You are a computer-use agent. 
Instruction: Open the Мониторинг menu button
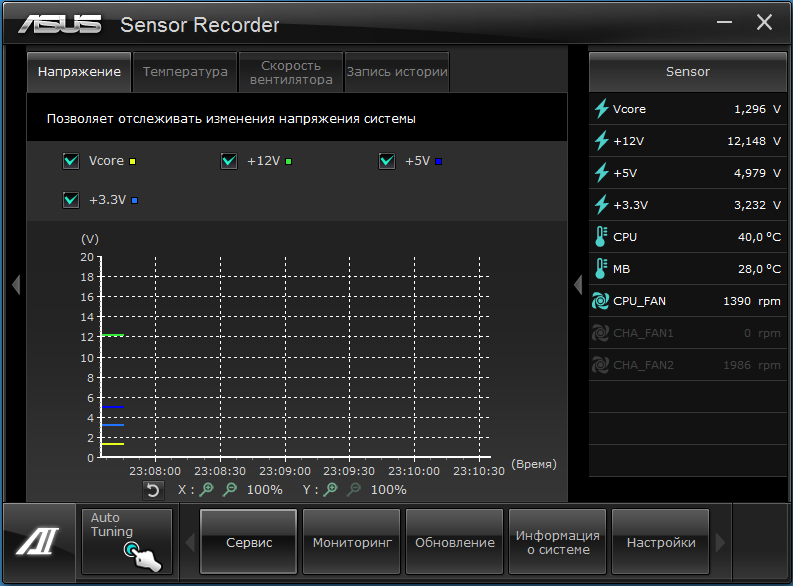coord(351,543)
